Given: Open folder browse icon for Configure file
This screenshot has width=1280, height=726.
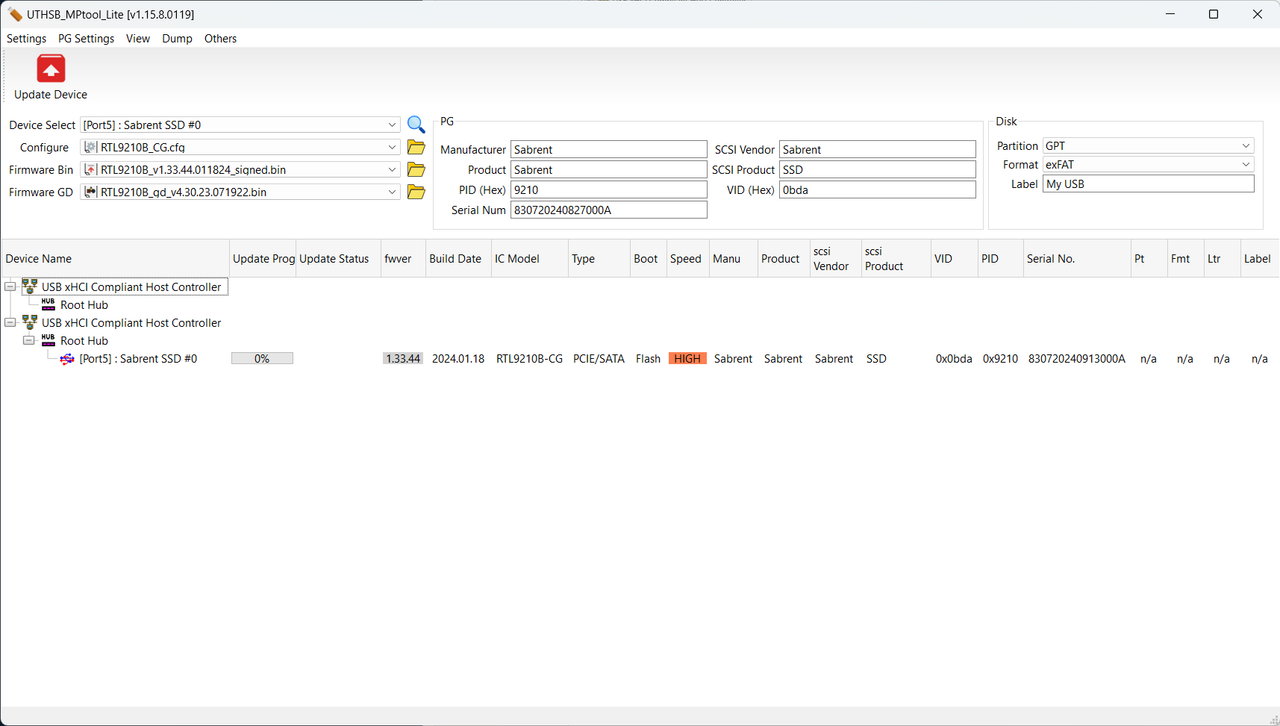Looking at the screenshot, I should pyautogui.click(x=416, y=147).
